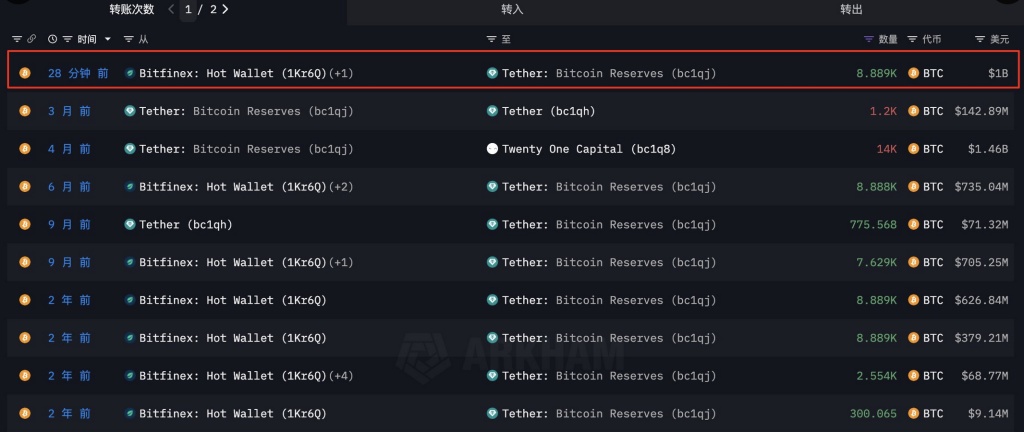Click the purple 数量 filter icon

[869, 39]
